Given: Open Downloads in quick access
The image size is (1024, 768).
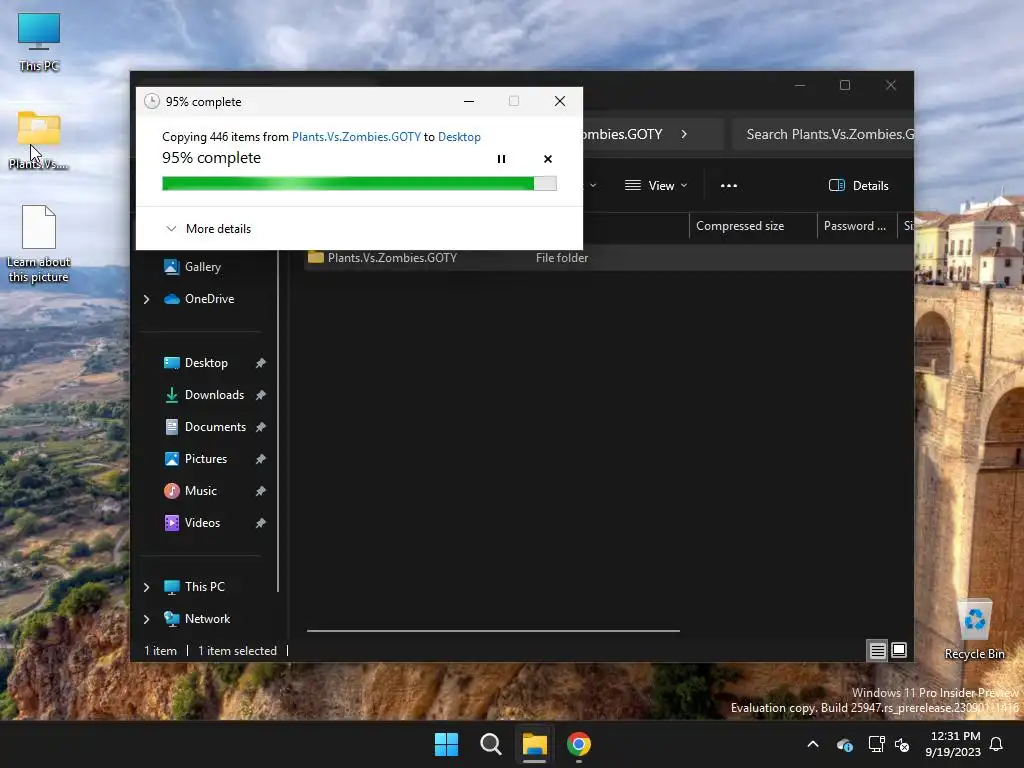Looking at the screenshot, I should coord(214,394).
